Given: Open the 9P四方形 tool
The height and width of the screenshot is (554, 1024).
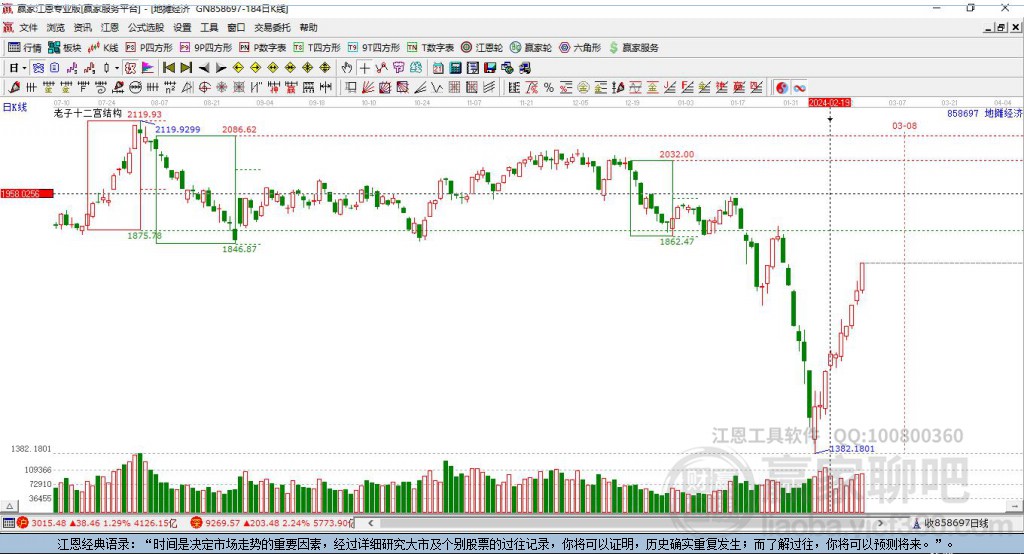Looking at the screenshot, I should coord(206,48).
